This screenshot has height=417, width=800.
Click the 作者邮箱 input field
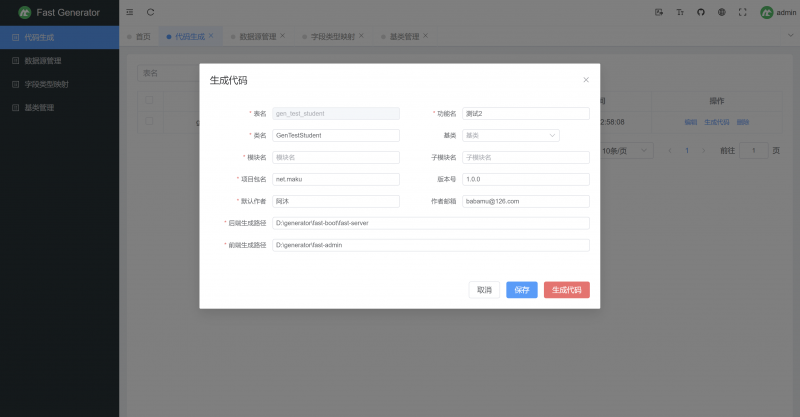[x=526, y=201]
